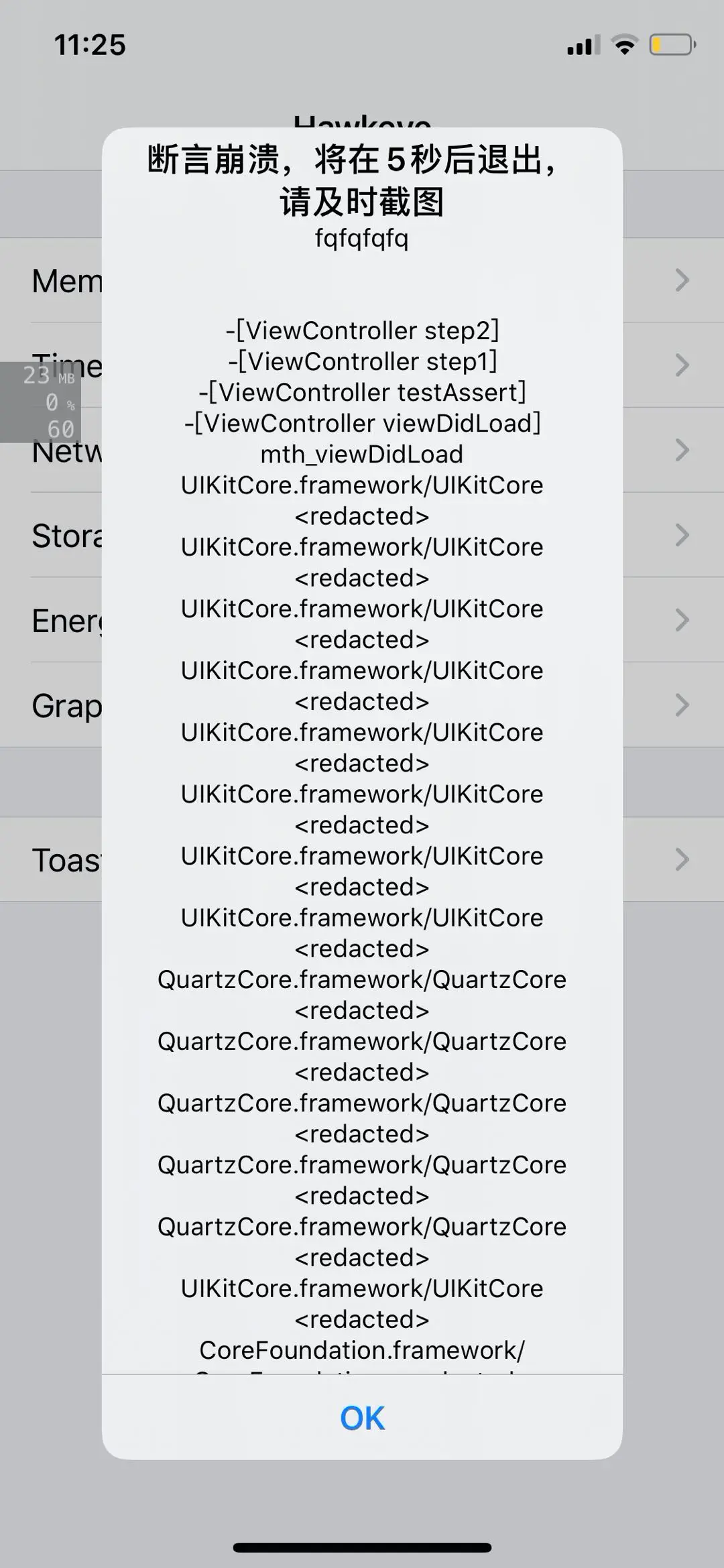Open the Energy row chevron arrow
The width and height of the screenshot is (724, 1568).
(x=682, y=620)
